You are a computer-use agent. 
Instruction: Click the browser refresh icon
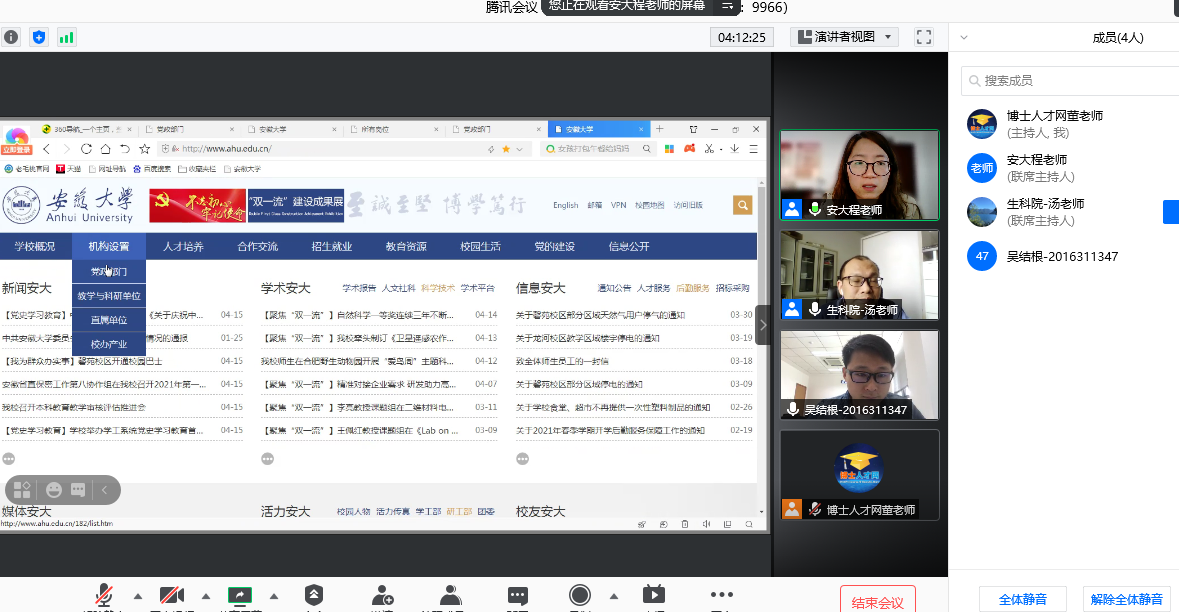[86, 149]
